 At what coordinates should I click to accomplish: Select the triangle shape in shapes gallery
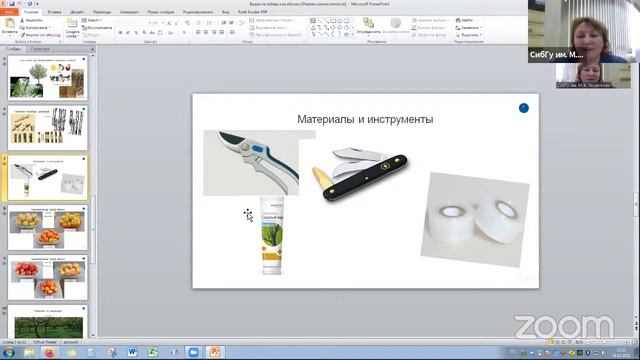[x=313, y=28]
